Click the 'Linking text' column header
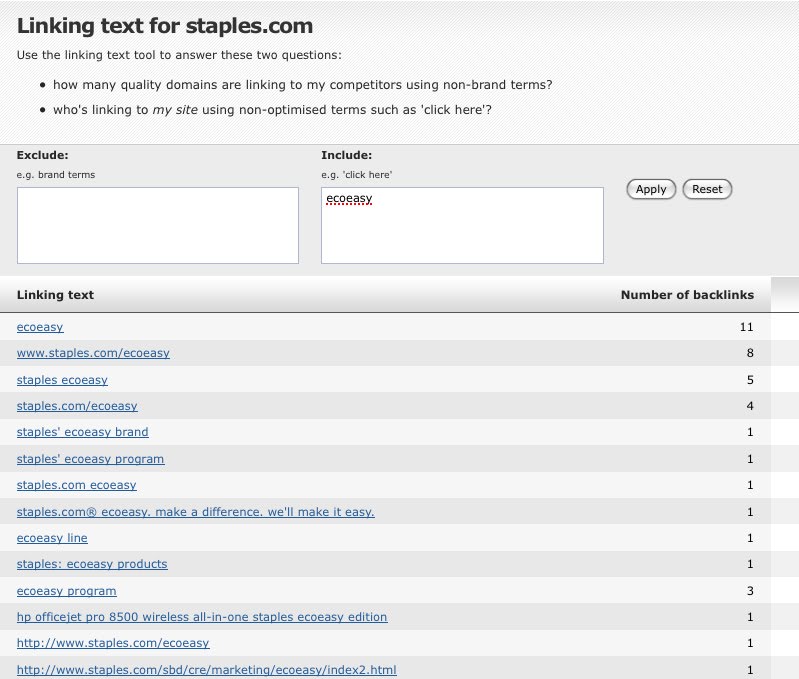The image size is (799, 679). tap(55, 295)
